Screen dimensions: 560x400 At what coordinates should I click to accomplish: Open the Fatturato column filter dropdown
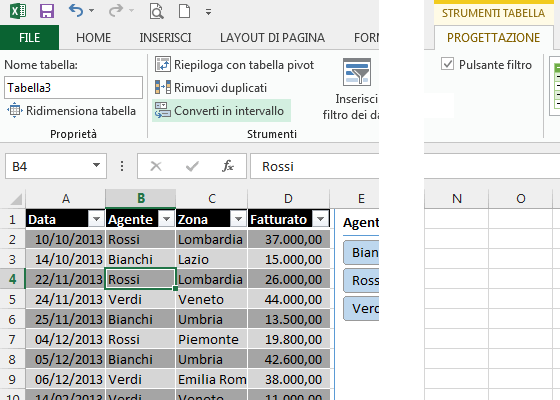(x=320, y=219)
